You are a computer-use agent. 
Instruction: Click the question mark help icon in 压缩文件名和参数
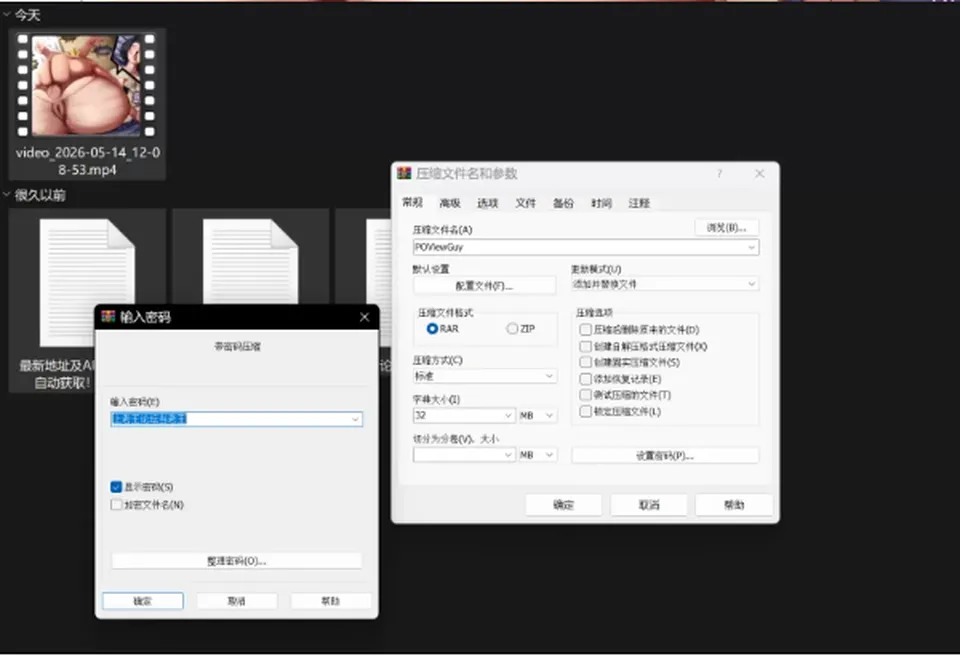719,174
